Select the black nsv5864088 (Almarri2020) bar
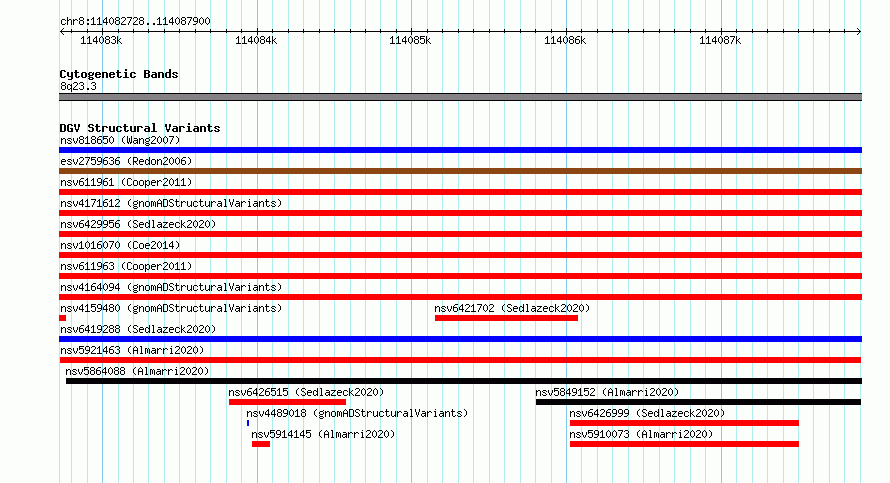 (x=464, y=381)
